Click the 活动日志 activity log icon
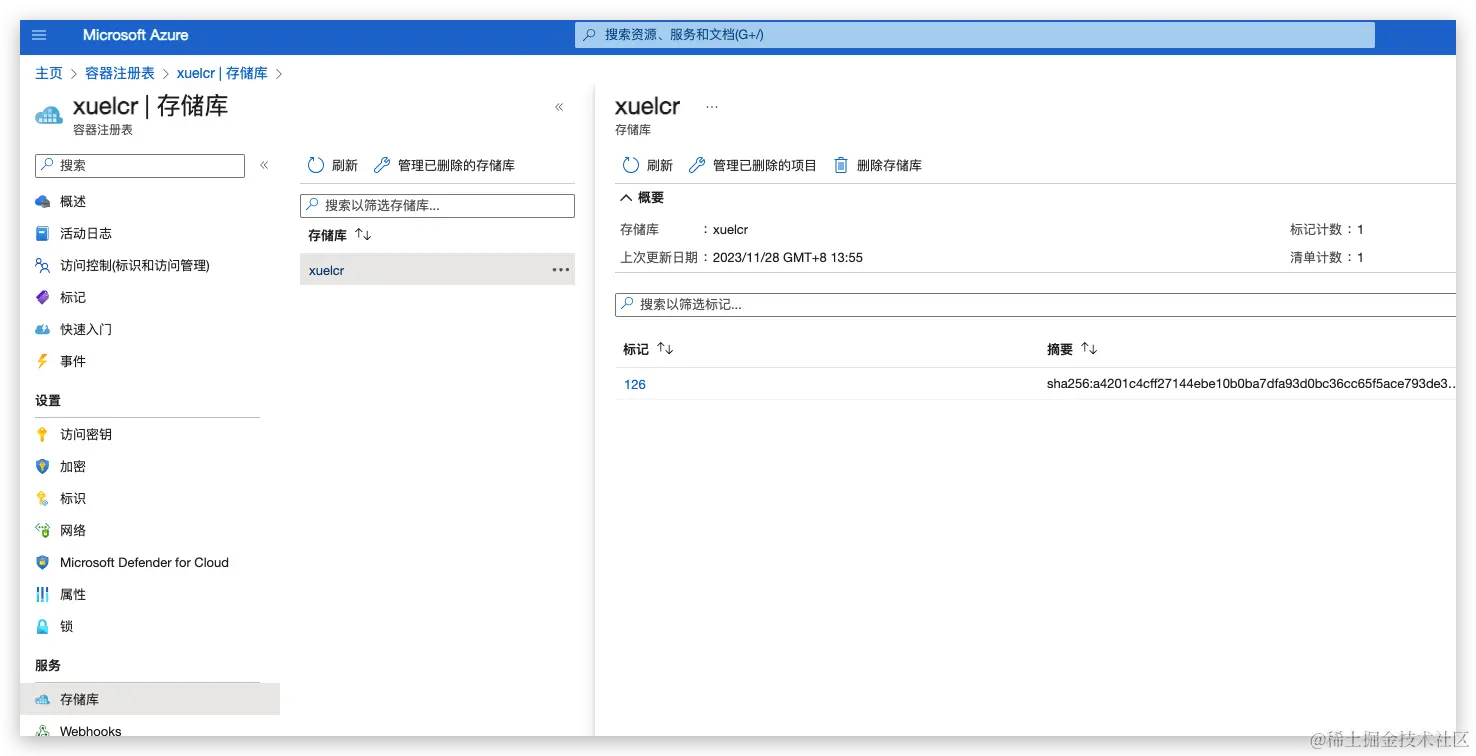The height and width of the screenshot is (756, 1476). point(42,233)
